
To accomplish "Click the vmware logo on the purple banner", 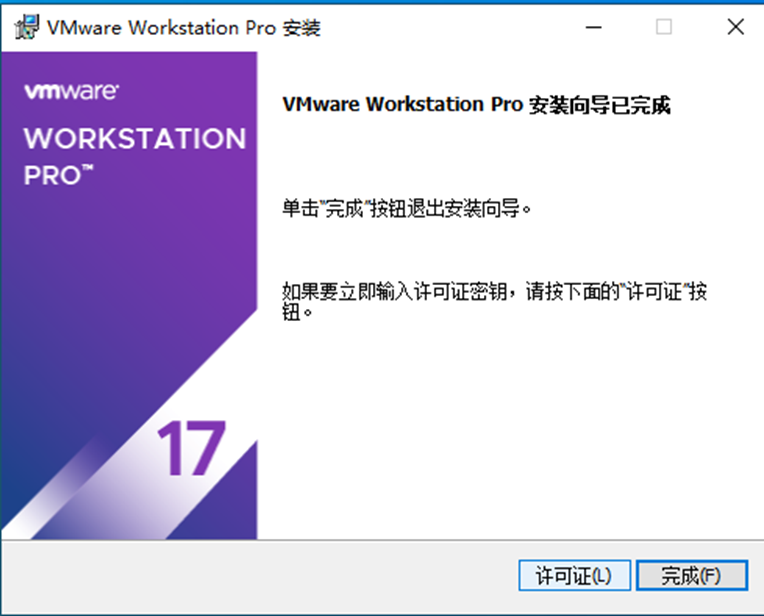I will pos(71,91).
